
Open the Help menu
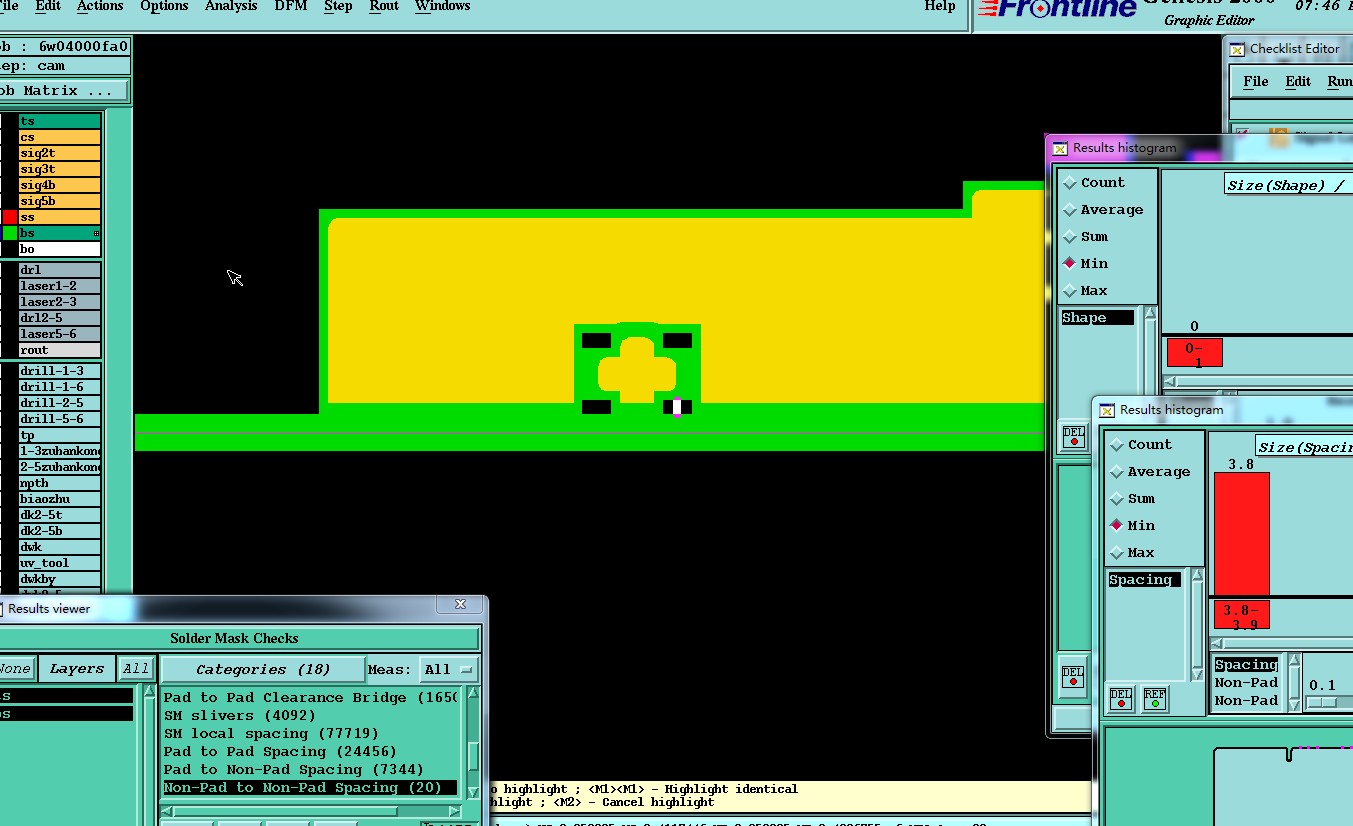coord(940,6)
